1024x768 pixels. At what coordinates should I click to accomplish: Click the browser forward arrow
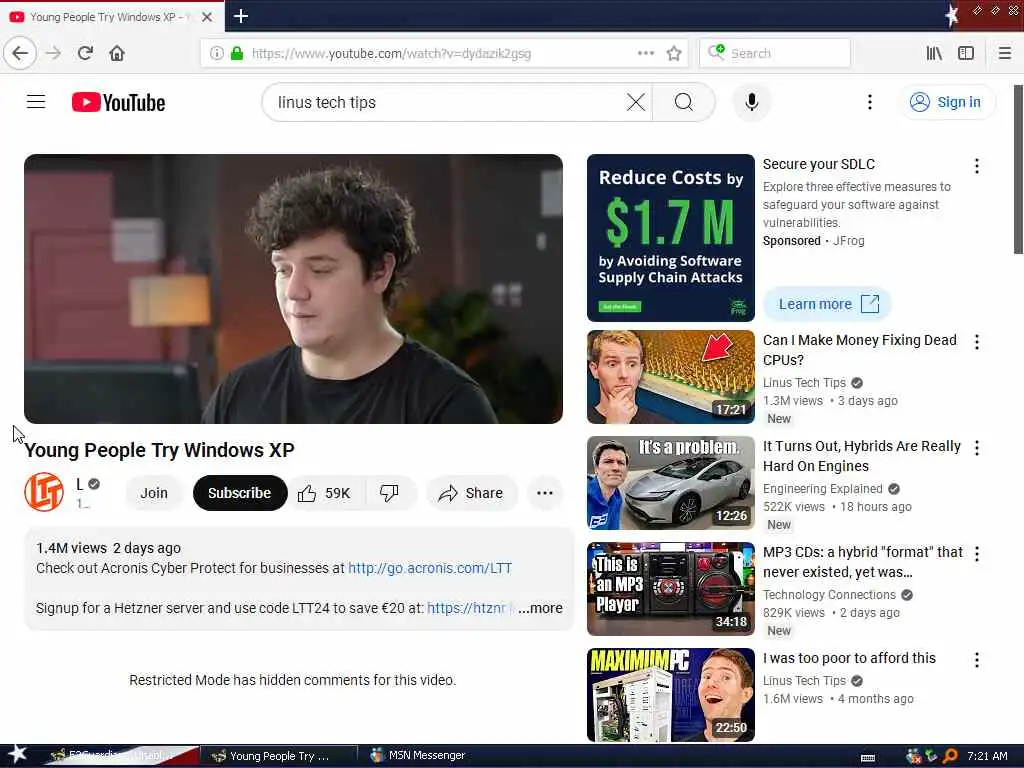coord(54,53)
